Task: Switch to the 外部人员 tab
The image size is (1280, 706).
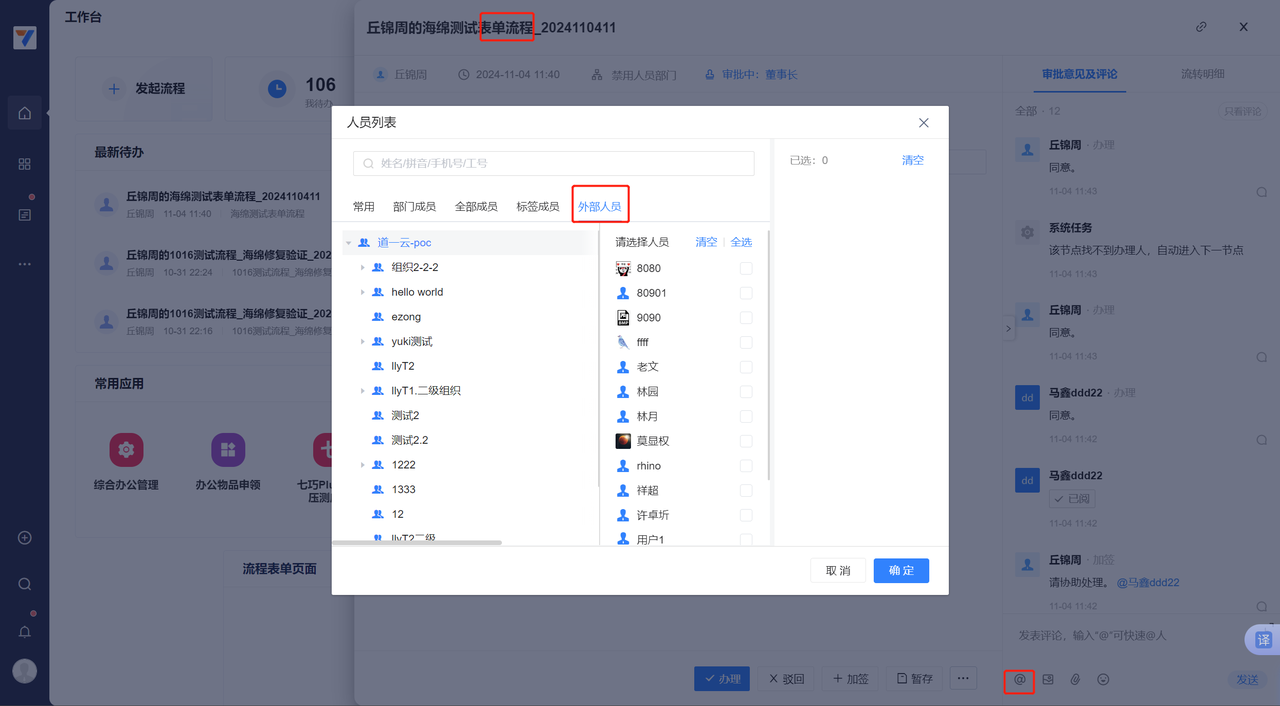Action: click(599, 207)
